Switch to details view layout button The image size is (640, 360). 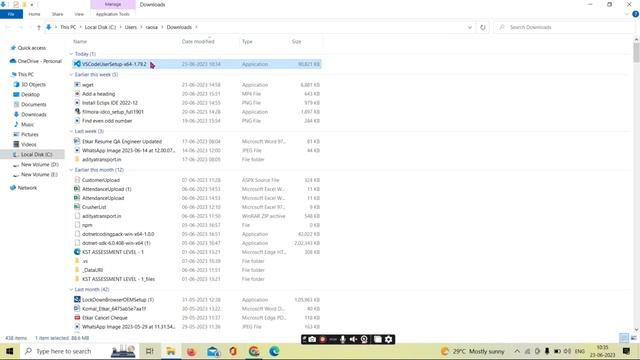coord(624,338)
